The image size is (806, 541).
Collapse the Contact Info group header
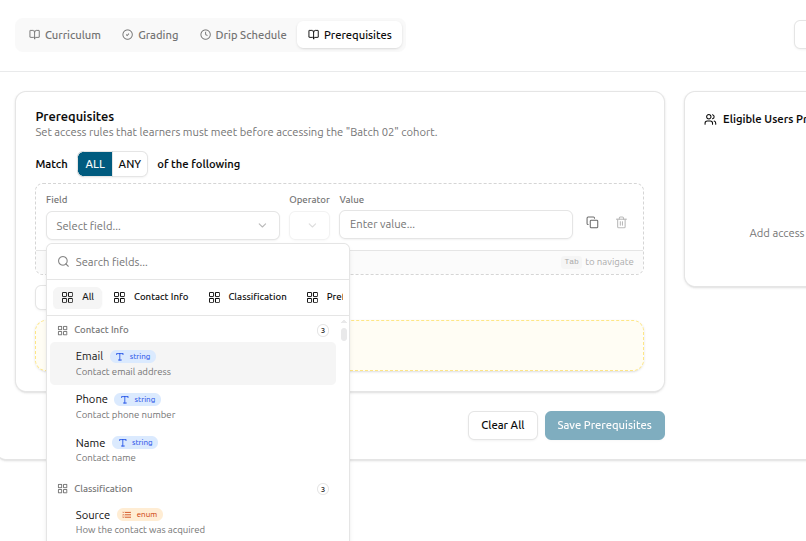coord(193,330)
